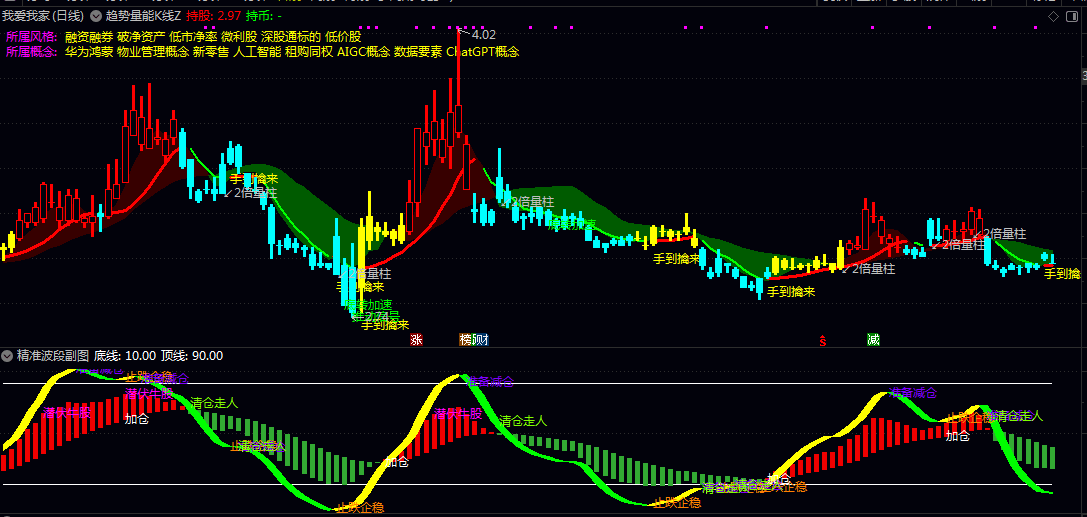The height and width of the screenshot is (517, 1087).
Task: Click the 涨 marker badge
Action: pyautogui.click(x=416, y=340)
